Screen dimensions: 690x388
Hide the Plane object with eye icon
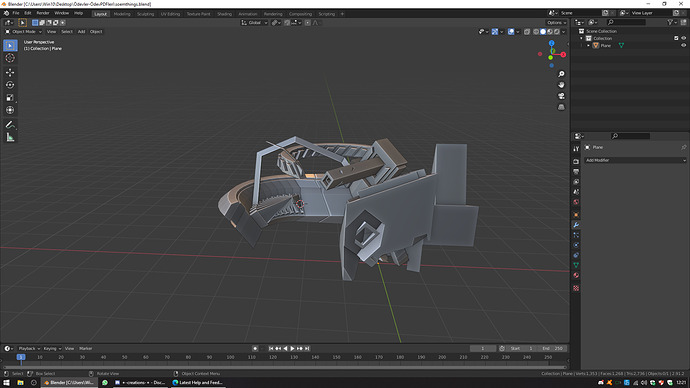pyautogui.click(x=683, y=45)
